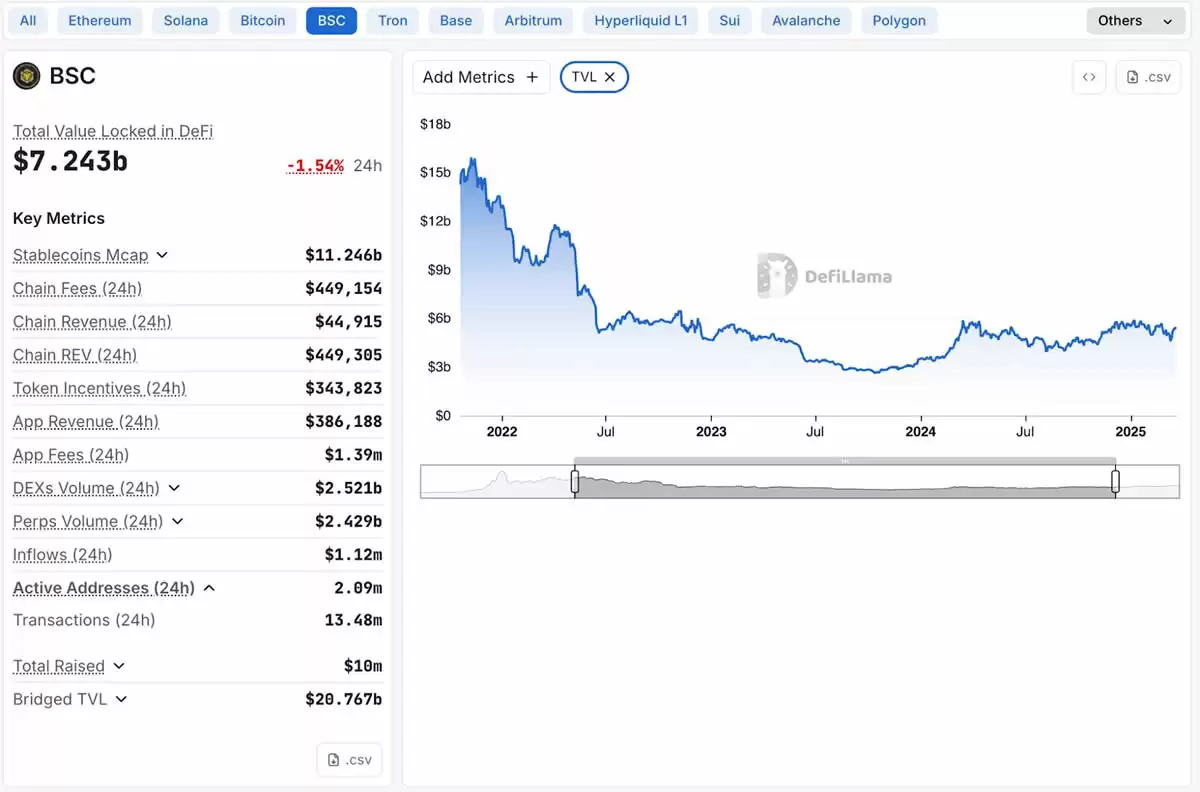The width and height of the screenshot is (1200, 792).
Task: Expand the Bridged TVL breakdown
Action: (121, 699)
